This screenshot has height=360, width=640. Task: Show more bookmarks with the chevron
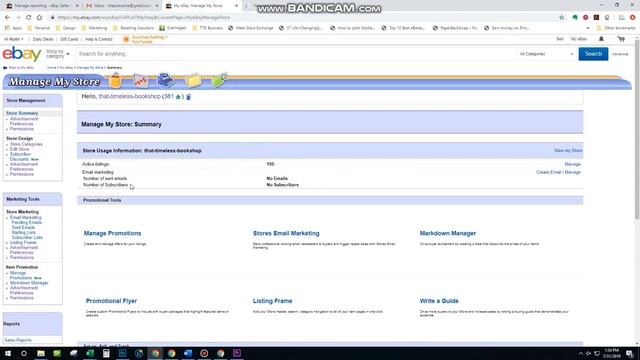(588, 28)
